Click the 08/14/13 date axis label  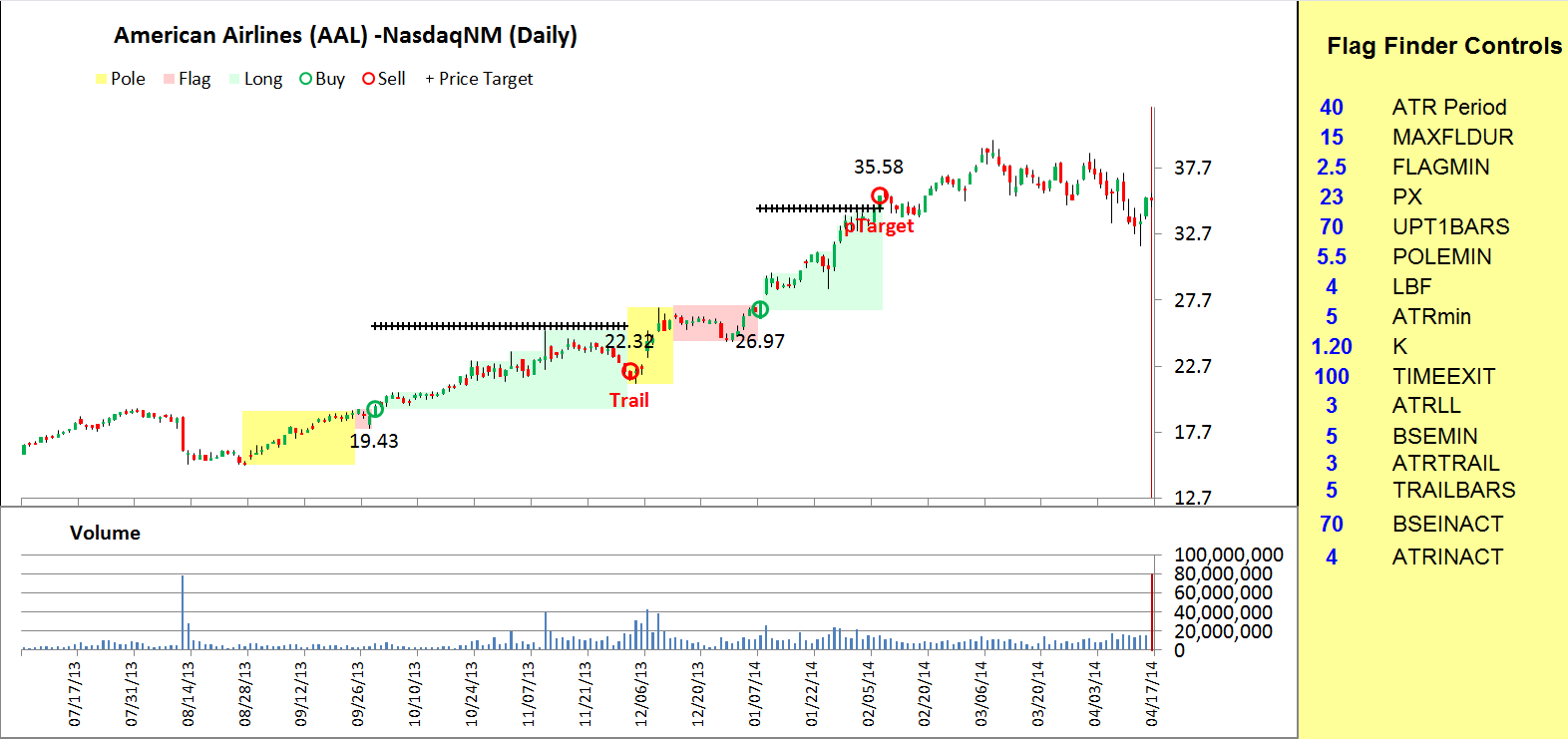(x=188, y=693)
